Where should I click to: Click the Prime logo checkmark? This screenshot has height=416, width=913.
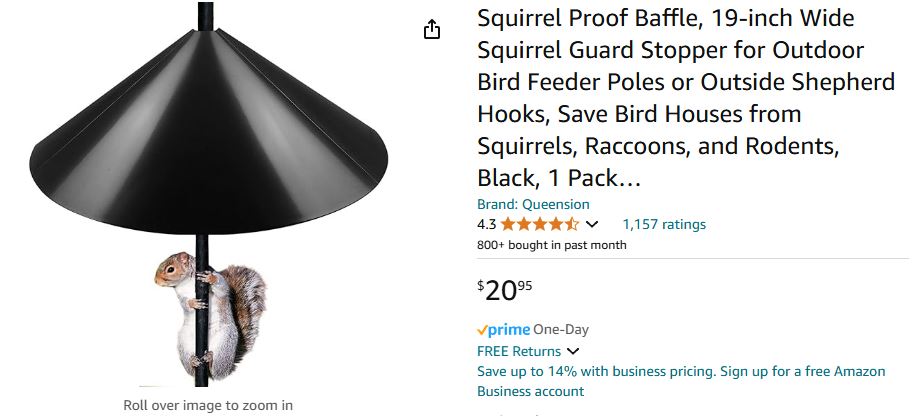pyautogui.click(x=483, y=329)
